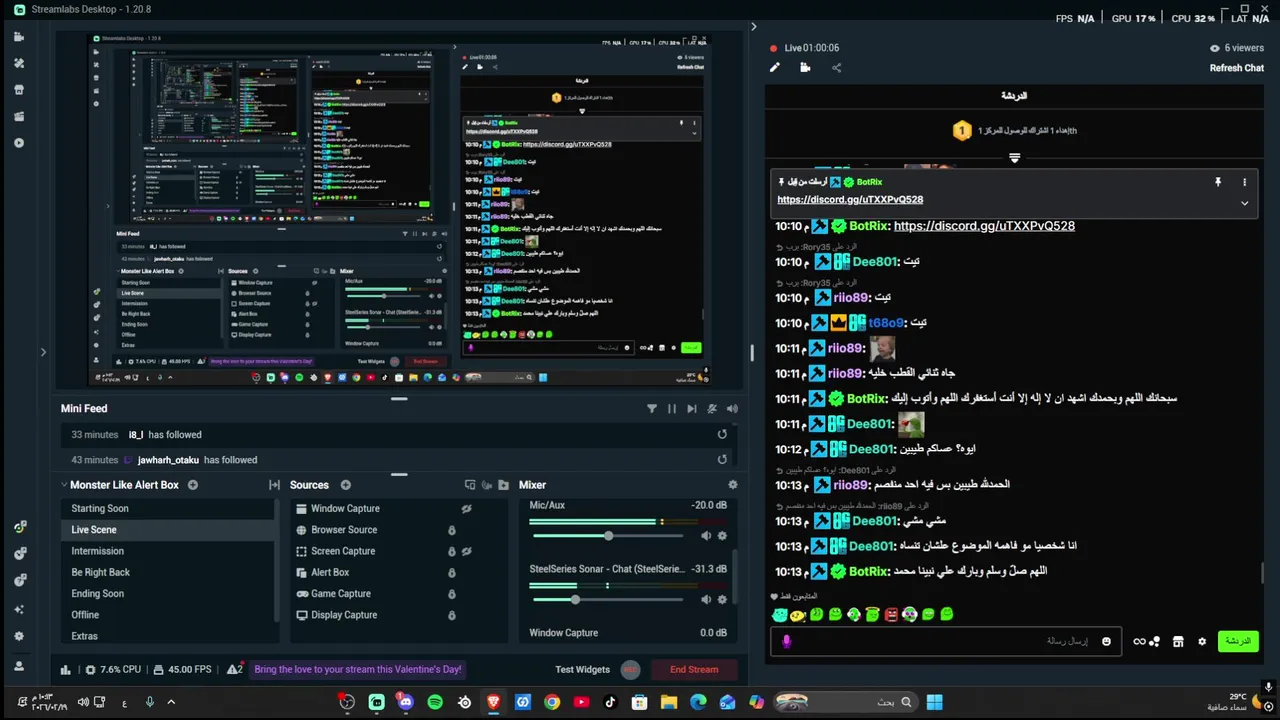Toggle lock on the Browser Source
Viewport: 1280px width, 720px height.
coord(451,530)
